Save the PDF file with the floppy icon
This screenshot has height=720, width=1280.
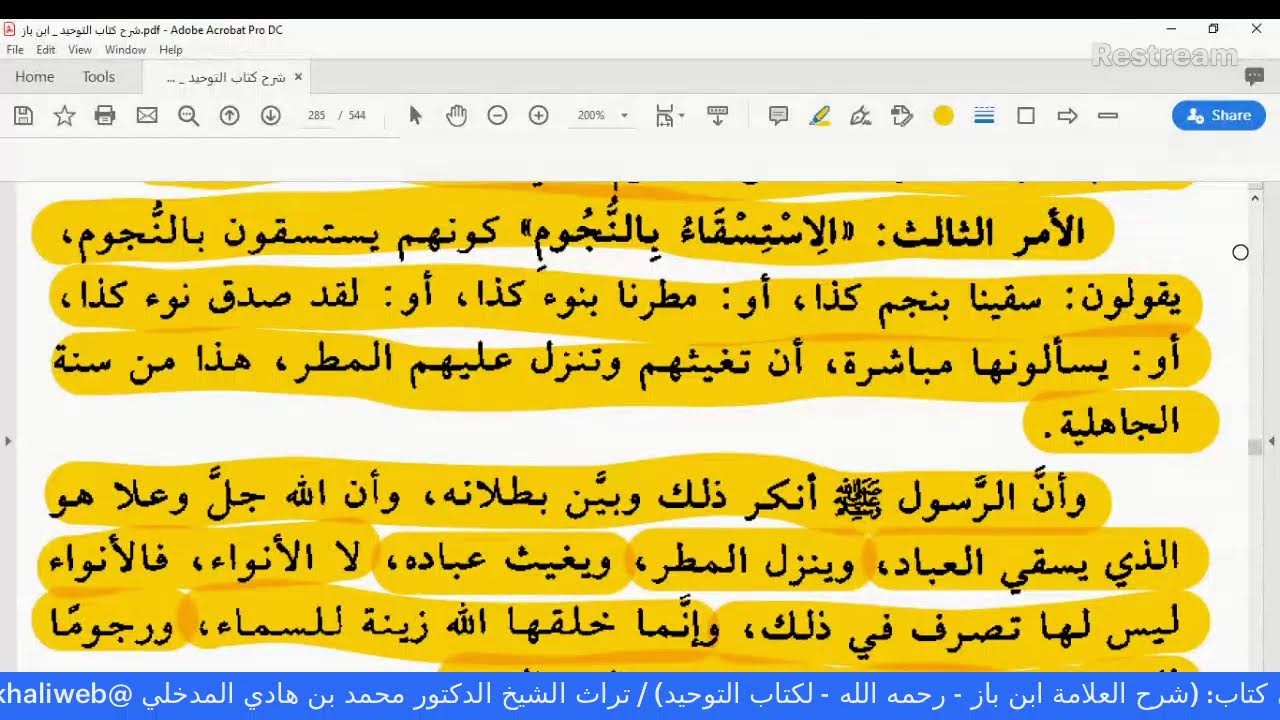tap(23, 116)
